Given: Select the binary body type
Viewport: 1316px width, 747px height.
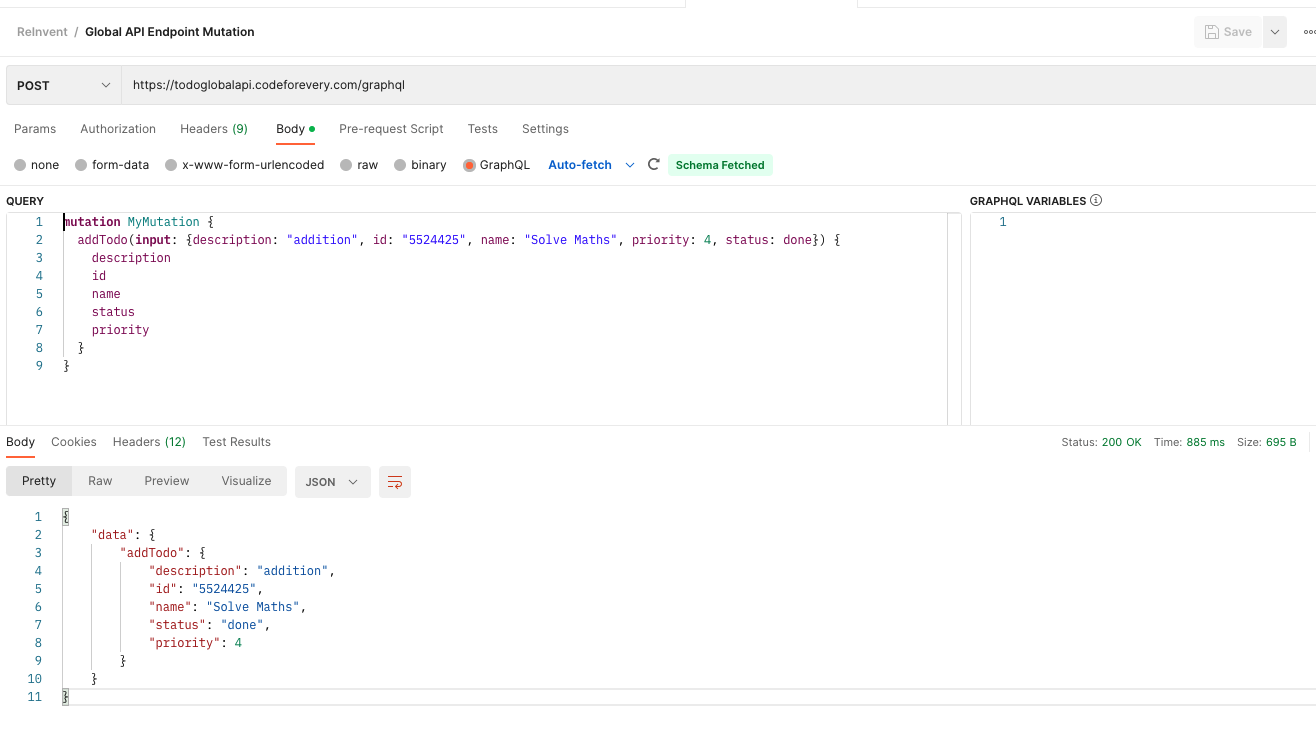Looking at the screenshot, I should tap(420, 165).
